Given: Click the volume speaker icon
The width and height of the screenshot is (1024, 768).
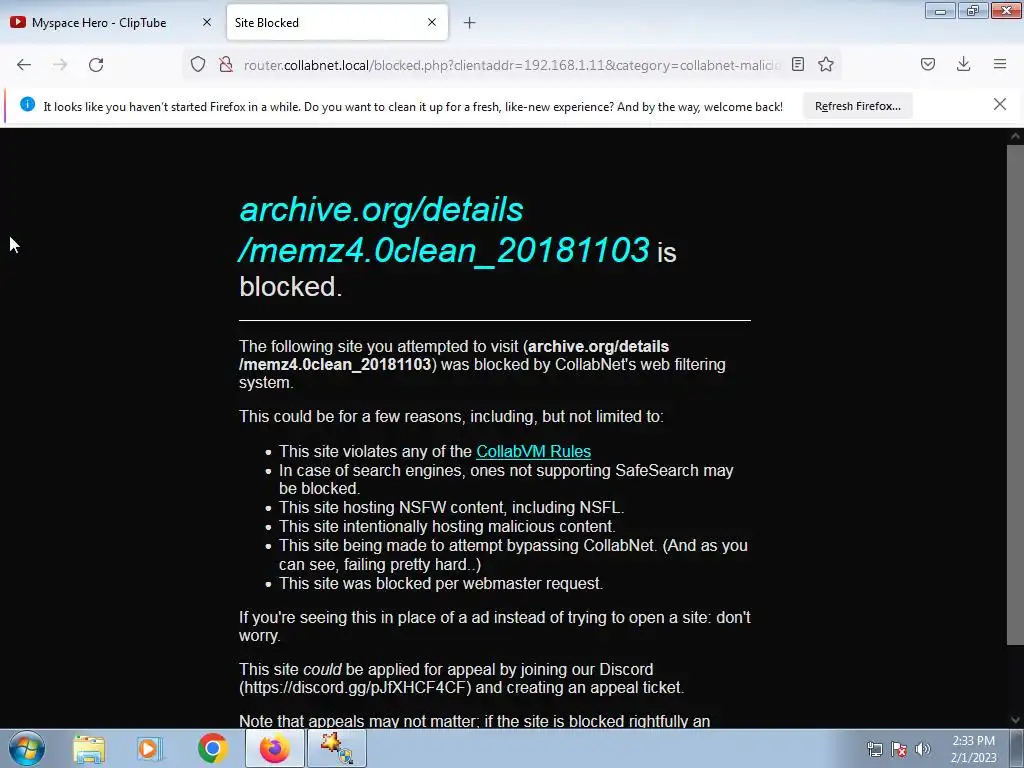Looking at the screenshot, I should point(923,749).
